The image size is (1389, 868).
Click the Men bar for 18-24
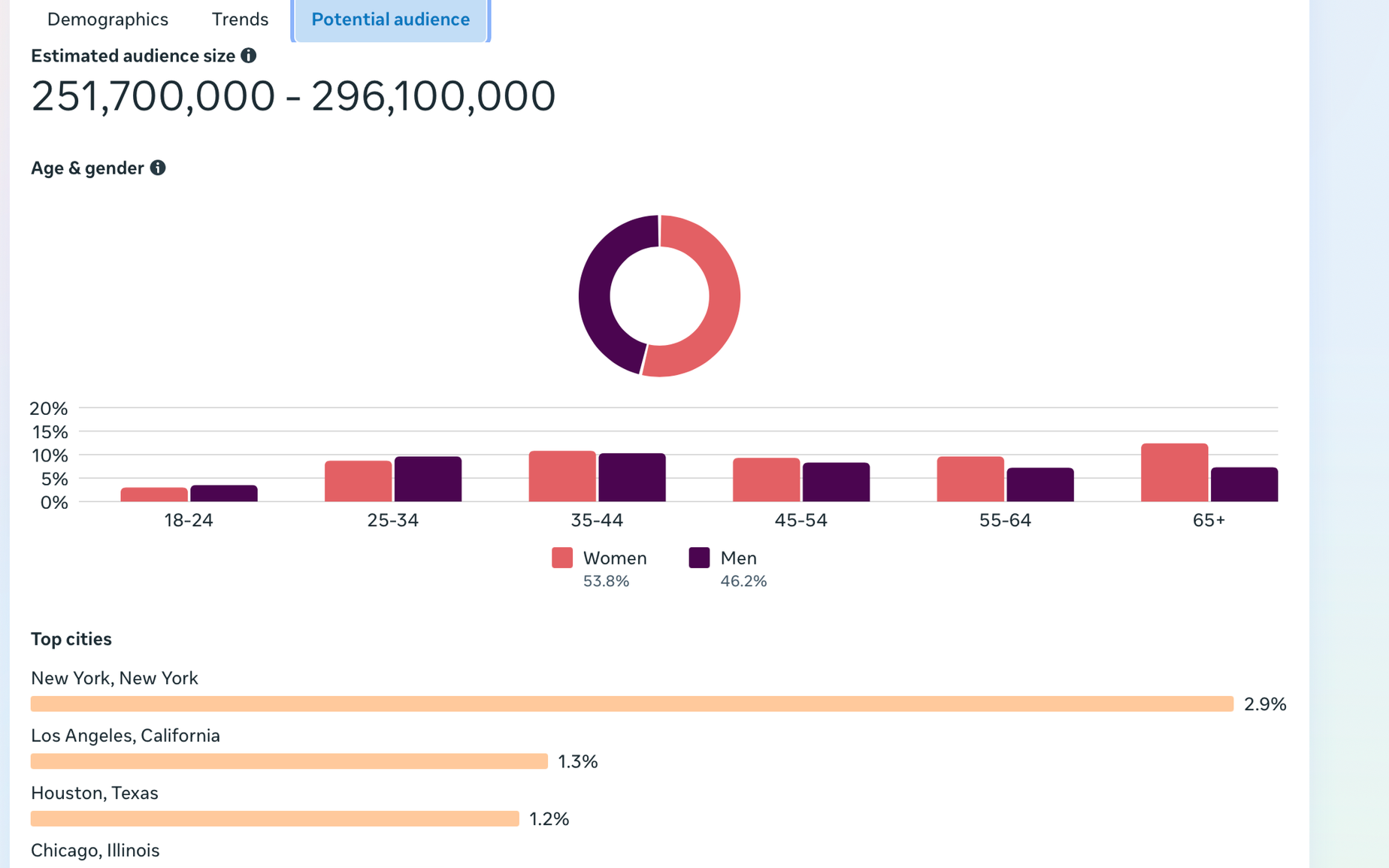point(224,494)
